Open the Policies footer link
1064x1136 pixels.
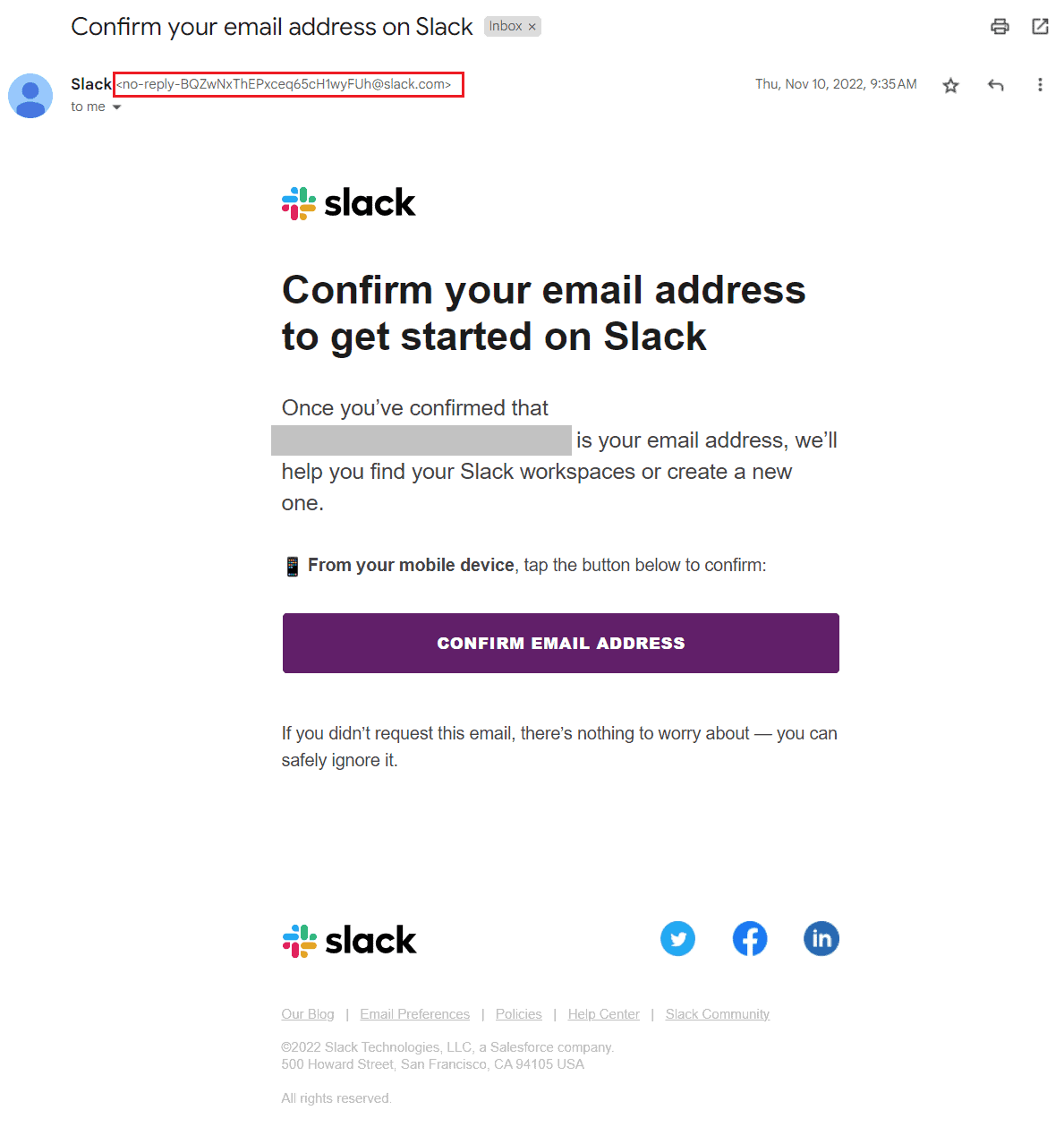point(519,1014)
